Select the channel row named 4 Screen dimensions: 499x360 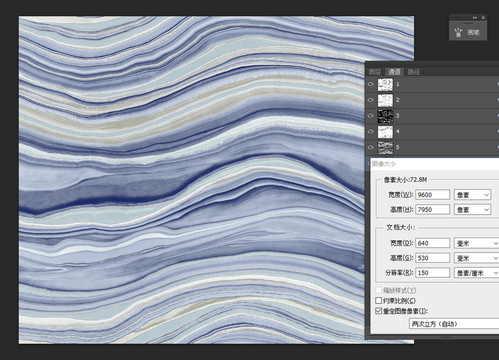tap(432, 132)
